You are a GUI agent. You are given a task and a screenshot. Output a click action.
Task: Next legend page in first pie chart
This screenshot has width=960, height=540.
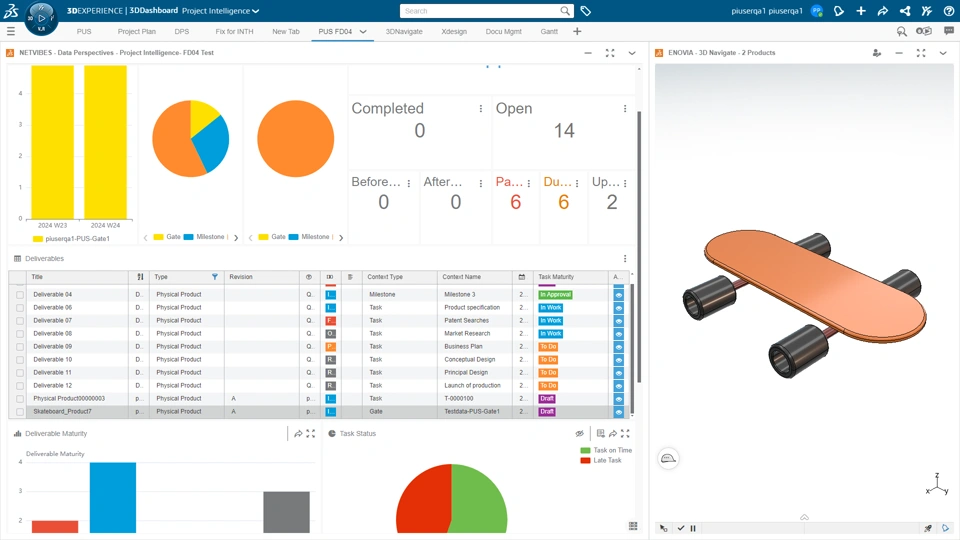(236, 238)
